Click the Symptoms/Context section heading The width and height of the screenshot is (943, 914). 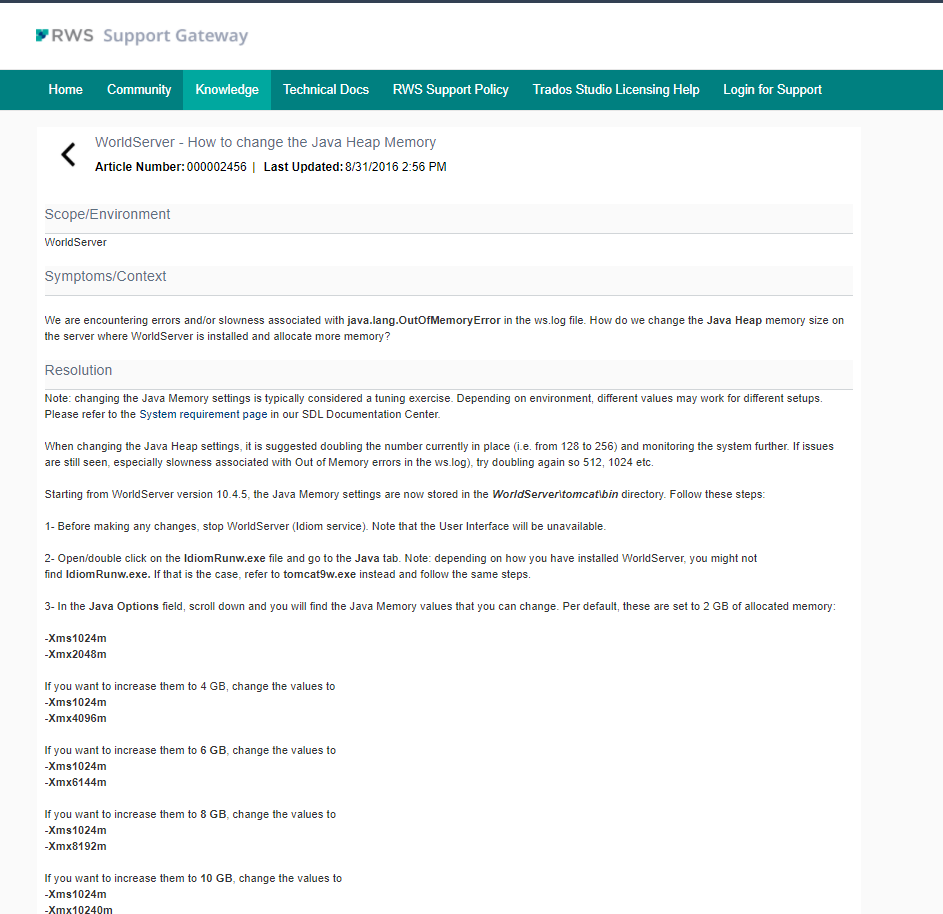point(105,277)
